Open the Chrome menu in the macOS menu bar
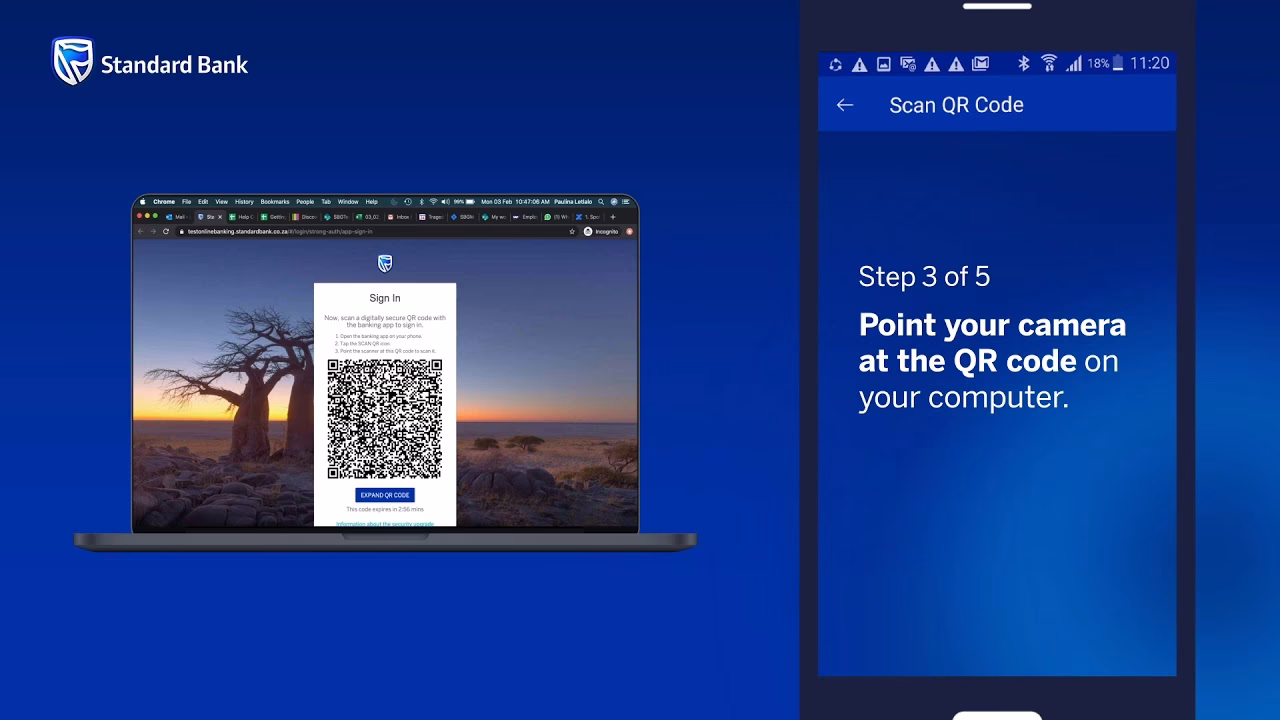This screenshot has width=1280, height=720. 164,202
